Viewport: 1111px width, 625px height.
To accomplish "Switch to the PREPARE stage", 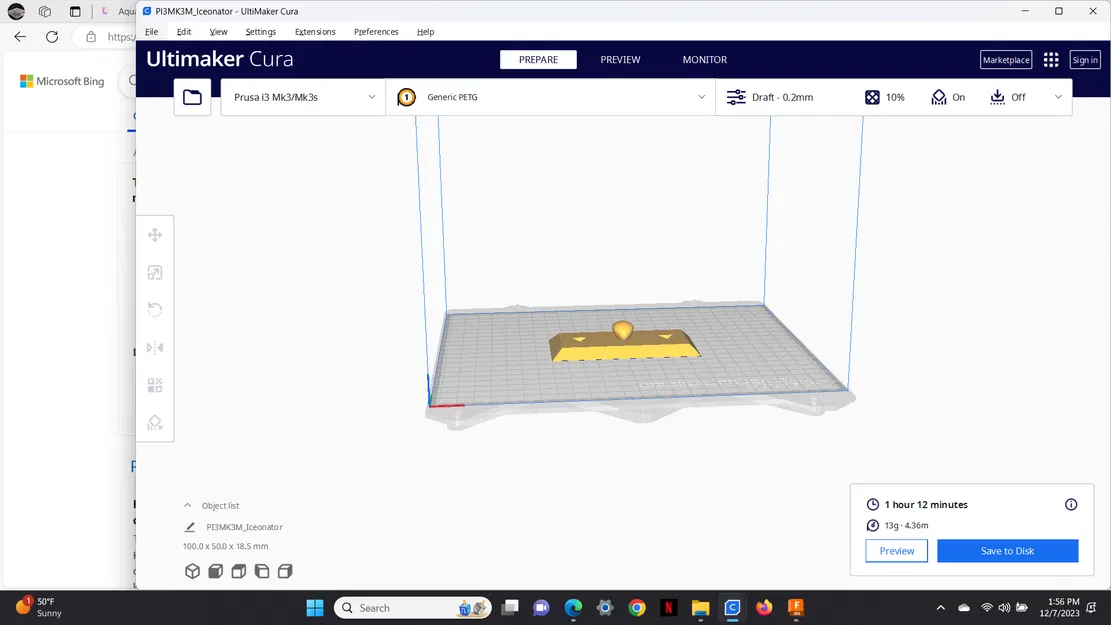I will (538, 60).
